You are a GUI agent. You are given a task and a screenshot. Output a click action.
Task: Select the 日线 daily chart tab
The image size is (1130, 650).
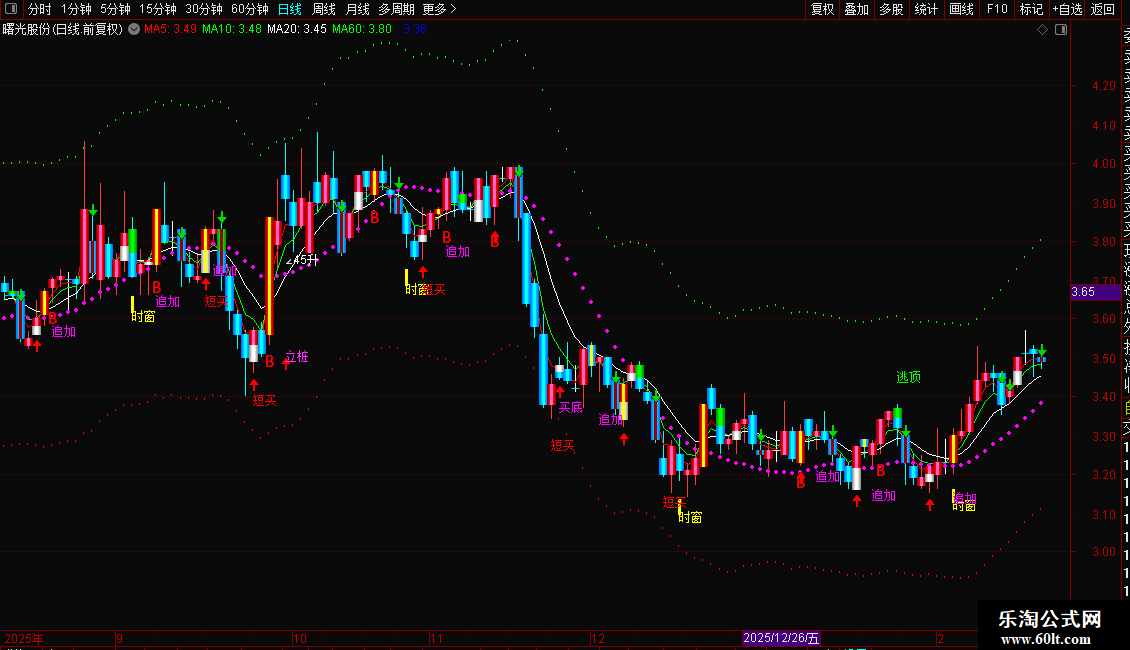(290, 9)
